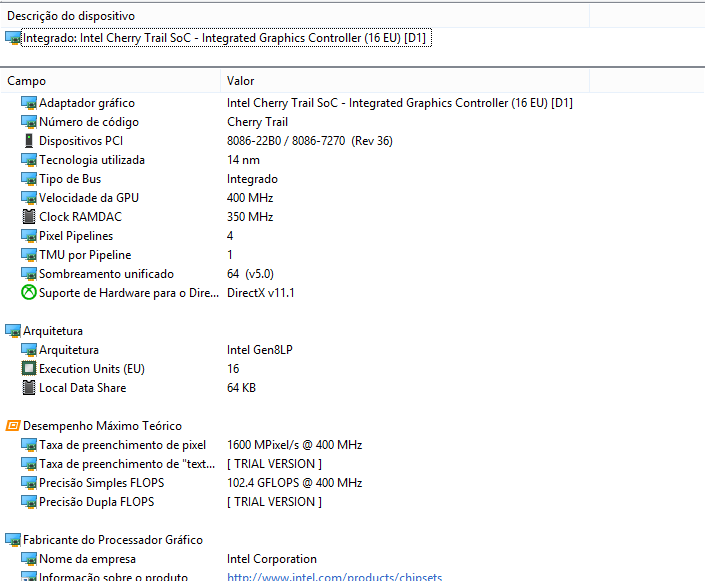Click the icon beside Taxa de preenchimento de pixel

click(x=29, y=445)
